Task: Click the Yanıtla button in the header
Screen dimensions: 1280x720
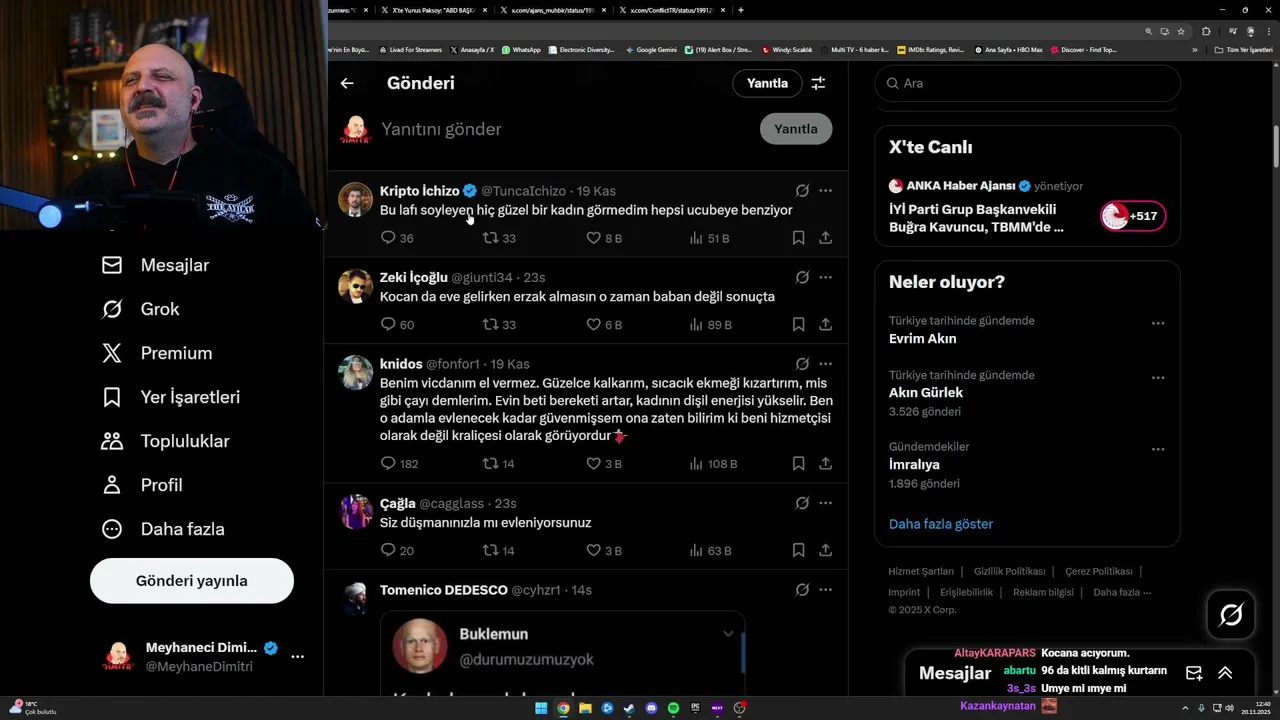Action: coord(768,83)
